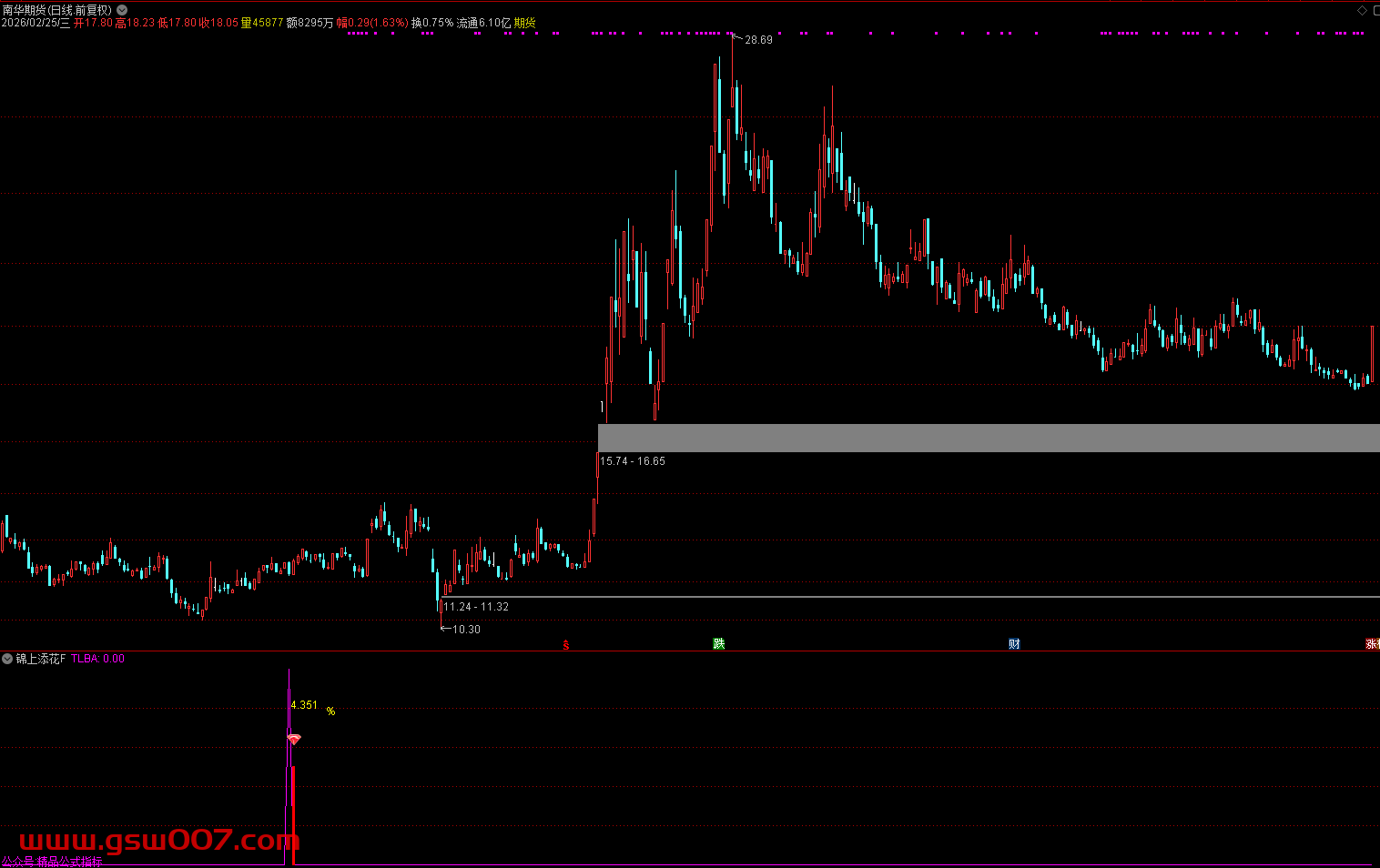Click the 锦上添花F indicator name
Screen dimensions: 1380x868
[x=41, y=659]
